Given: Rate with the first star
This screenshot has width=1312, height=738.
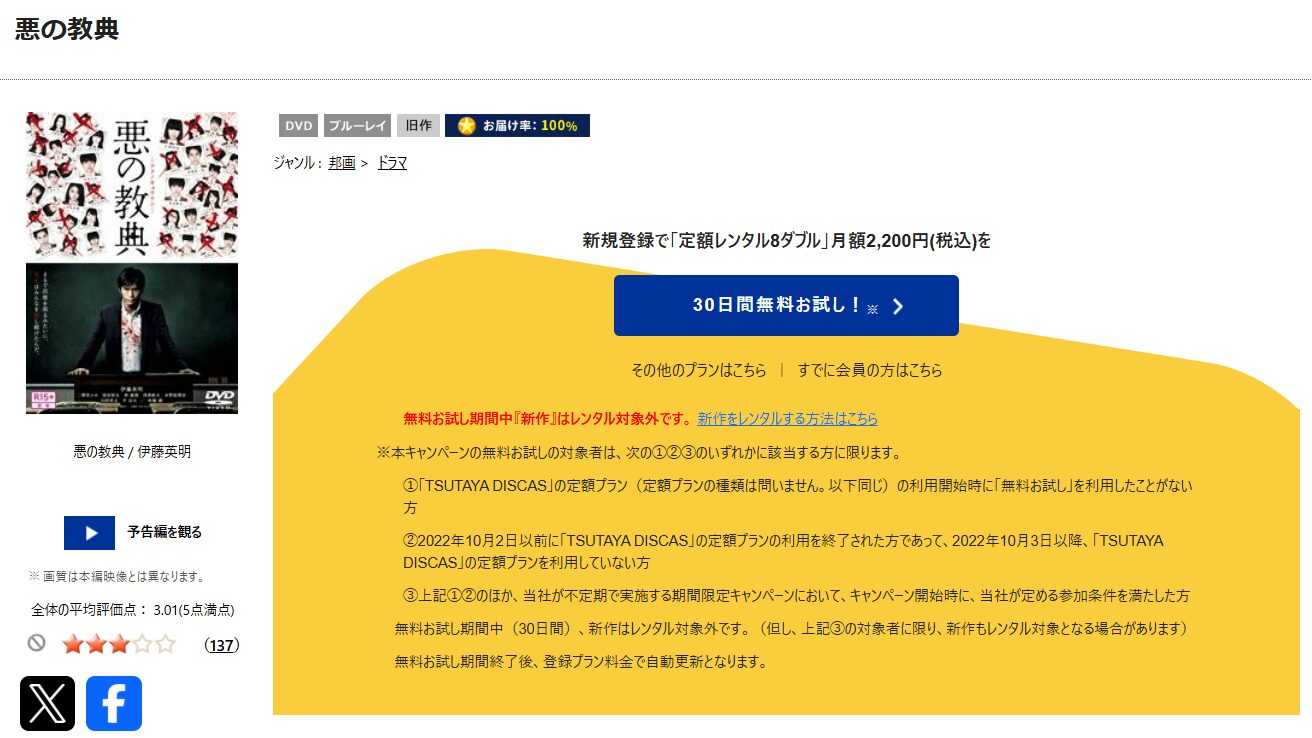Looking at the screenshot, I should coord(72,644).
